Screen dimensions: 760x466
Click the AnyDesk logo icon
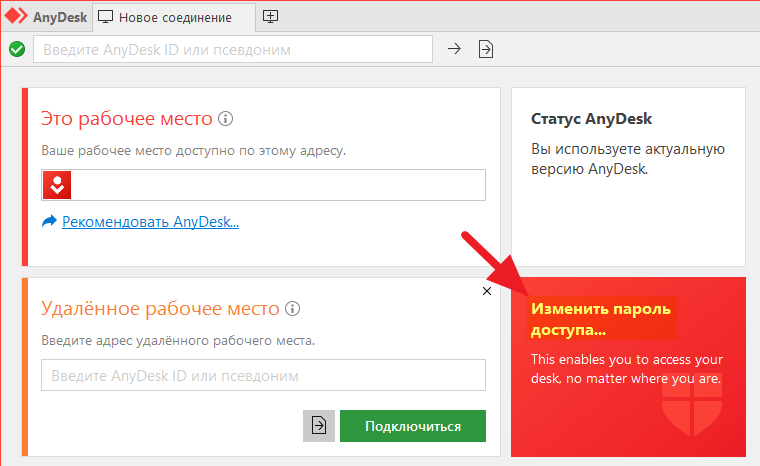[x=16, y=16]
